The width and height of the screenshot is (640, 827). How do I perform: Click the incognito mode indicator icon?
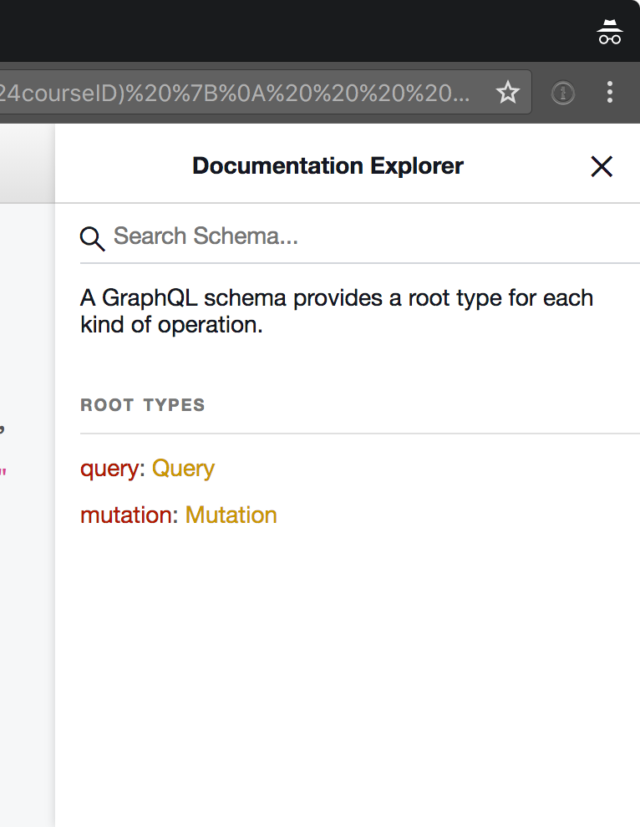(x=608, y=31)
